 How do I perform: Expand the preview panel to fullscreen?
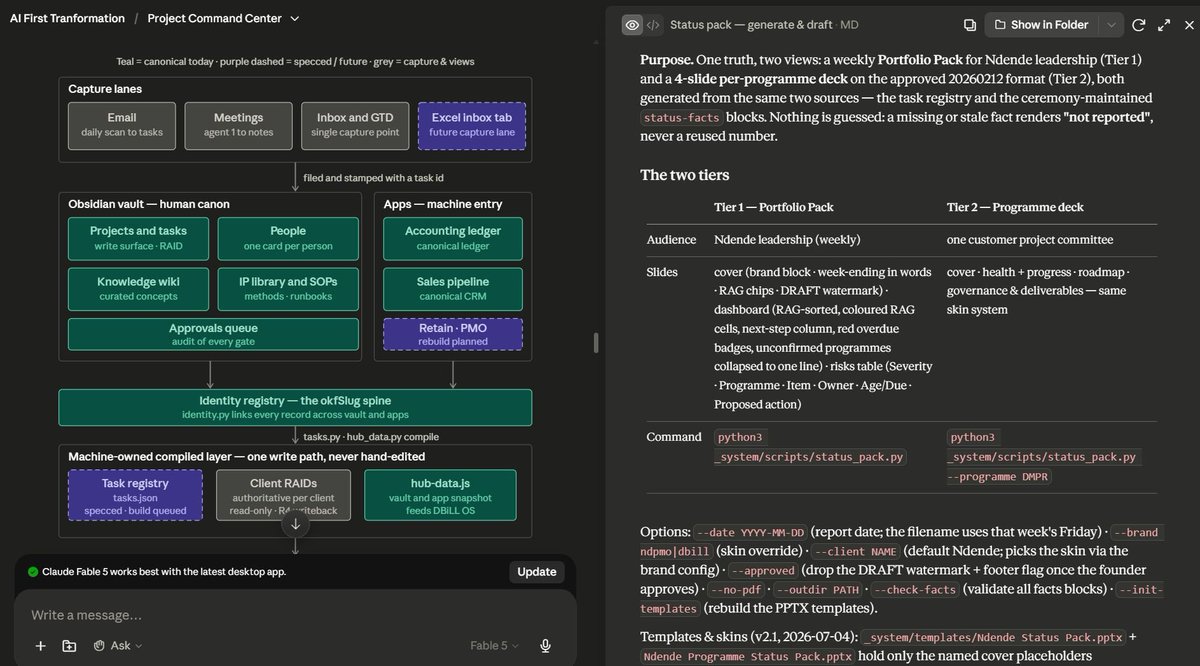pos(1163,25)
